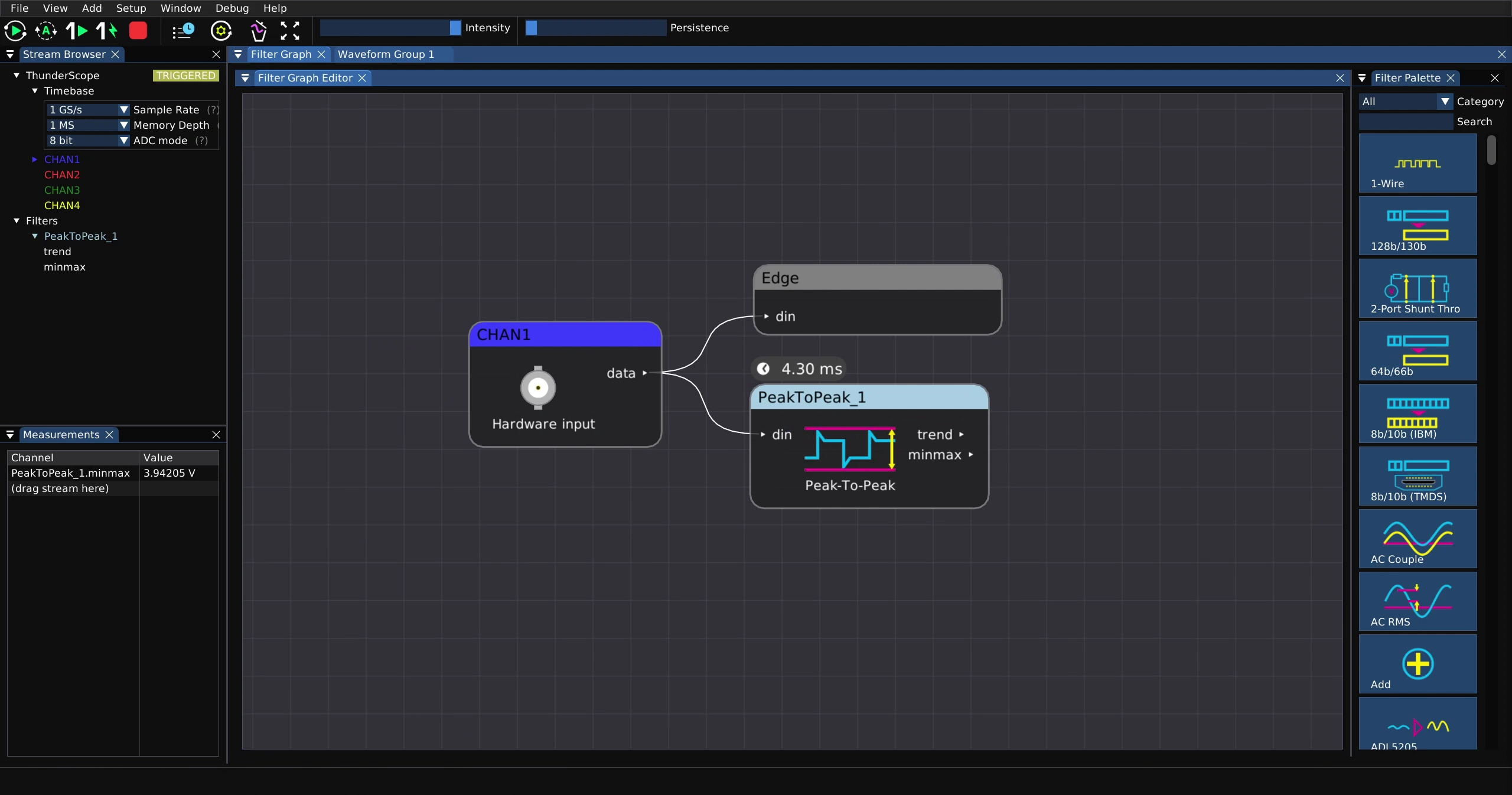Viewport: 1512px width, 795px height.
Task: Pick the AC RMS filter
Action: pyautogui.click(x=1417, y=601)
